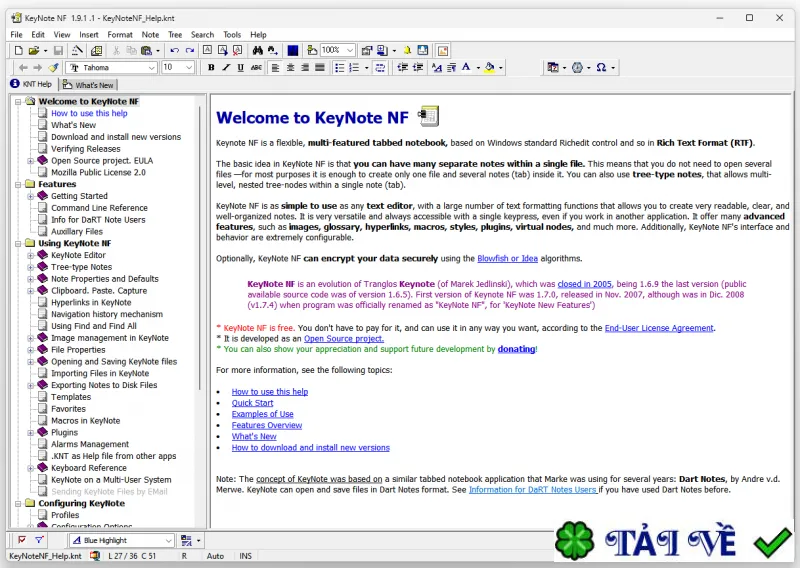Screen dimensions: 800x568
Task: Open the End-User License Agreement link
Action: [x=659, y=328]
